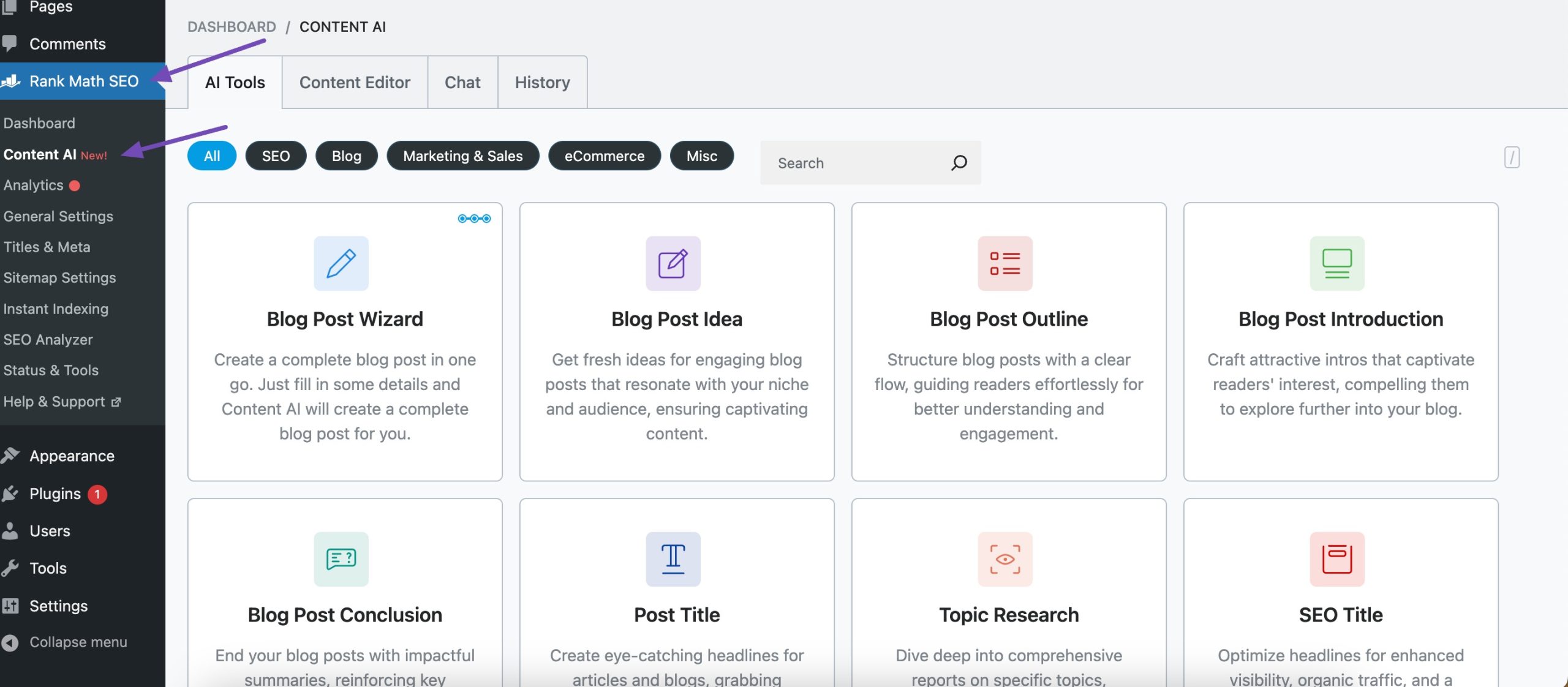Switch to the Content Editor tab
This screenshot has width=1568, height=687.
coord(354,81)
